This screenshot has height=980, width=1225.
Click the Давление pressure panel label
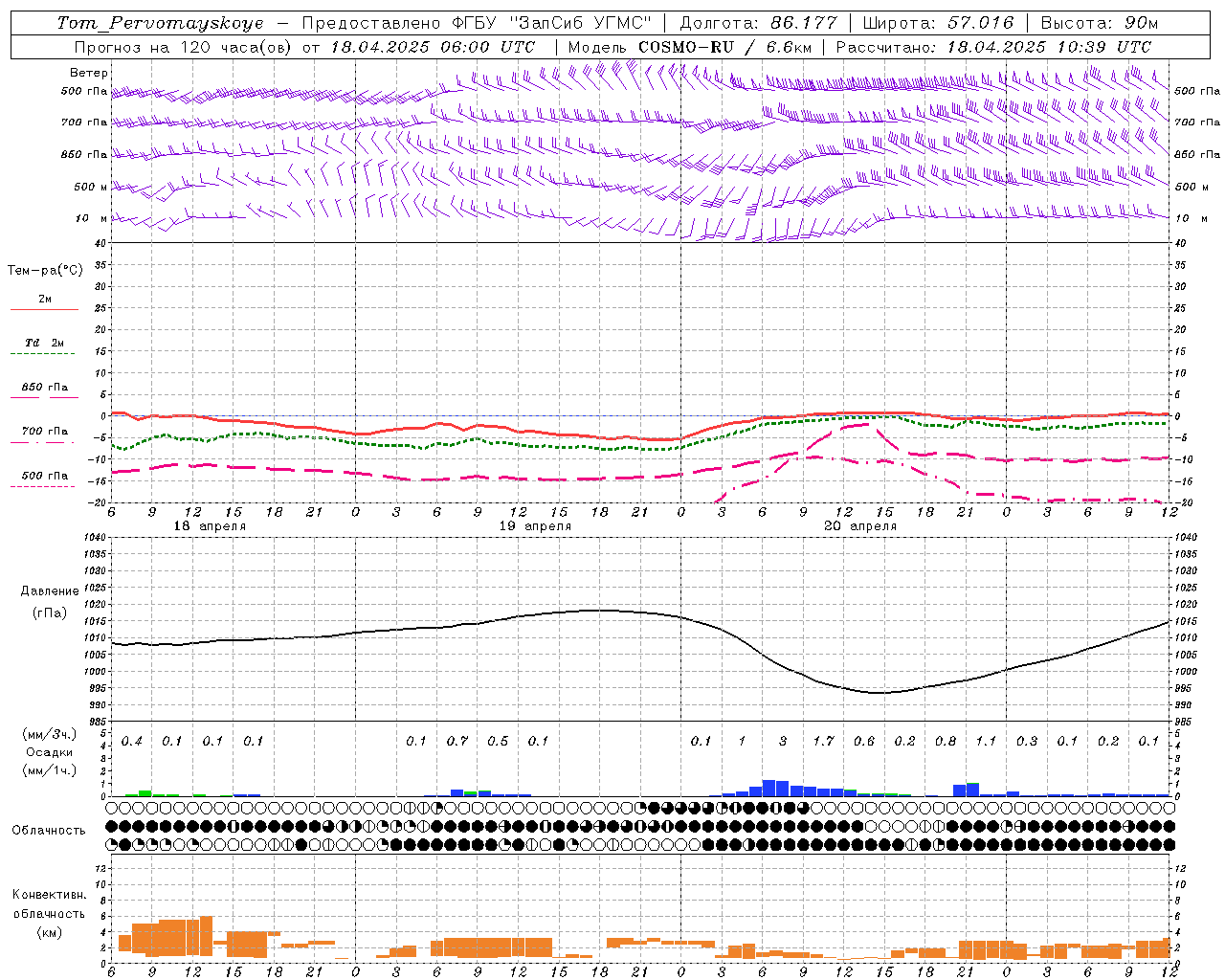point(49,591)
